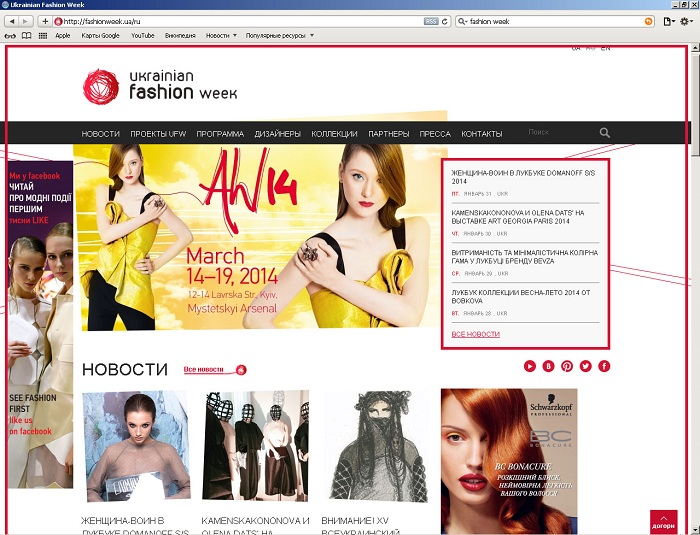
Task: Click the site search magnifier icon
Action: (x=605, y=133)
